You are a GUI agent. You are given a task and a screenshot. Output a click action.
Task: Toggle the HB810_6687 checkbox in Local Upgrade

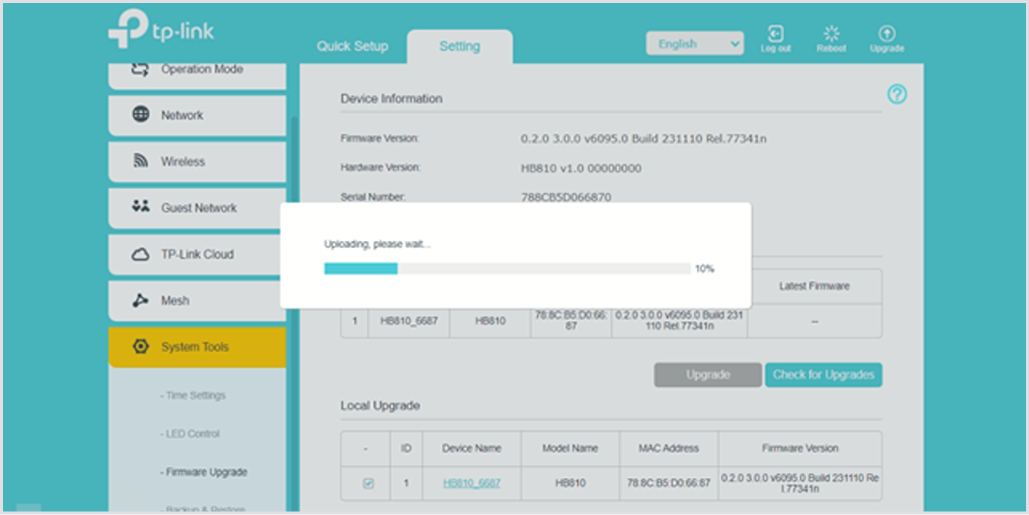click(x=368, y=484)
